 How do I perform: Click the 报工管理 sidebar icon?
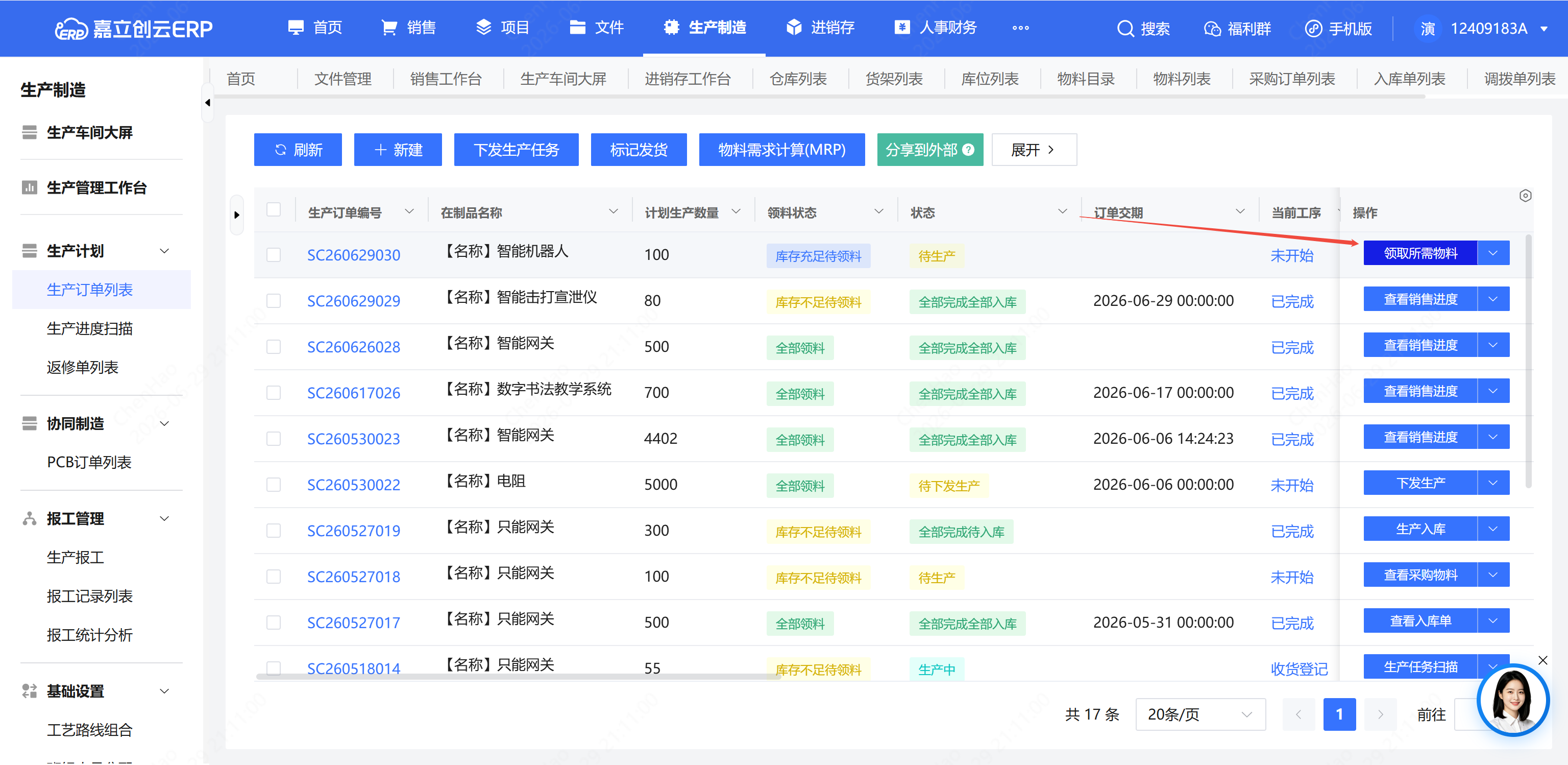click(x=29, y=518)
